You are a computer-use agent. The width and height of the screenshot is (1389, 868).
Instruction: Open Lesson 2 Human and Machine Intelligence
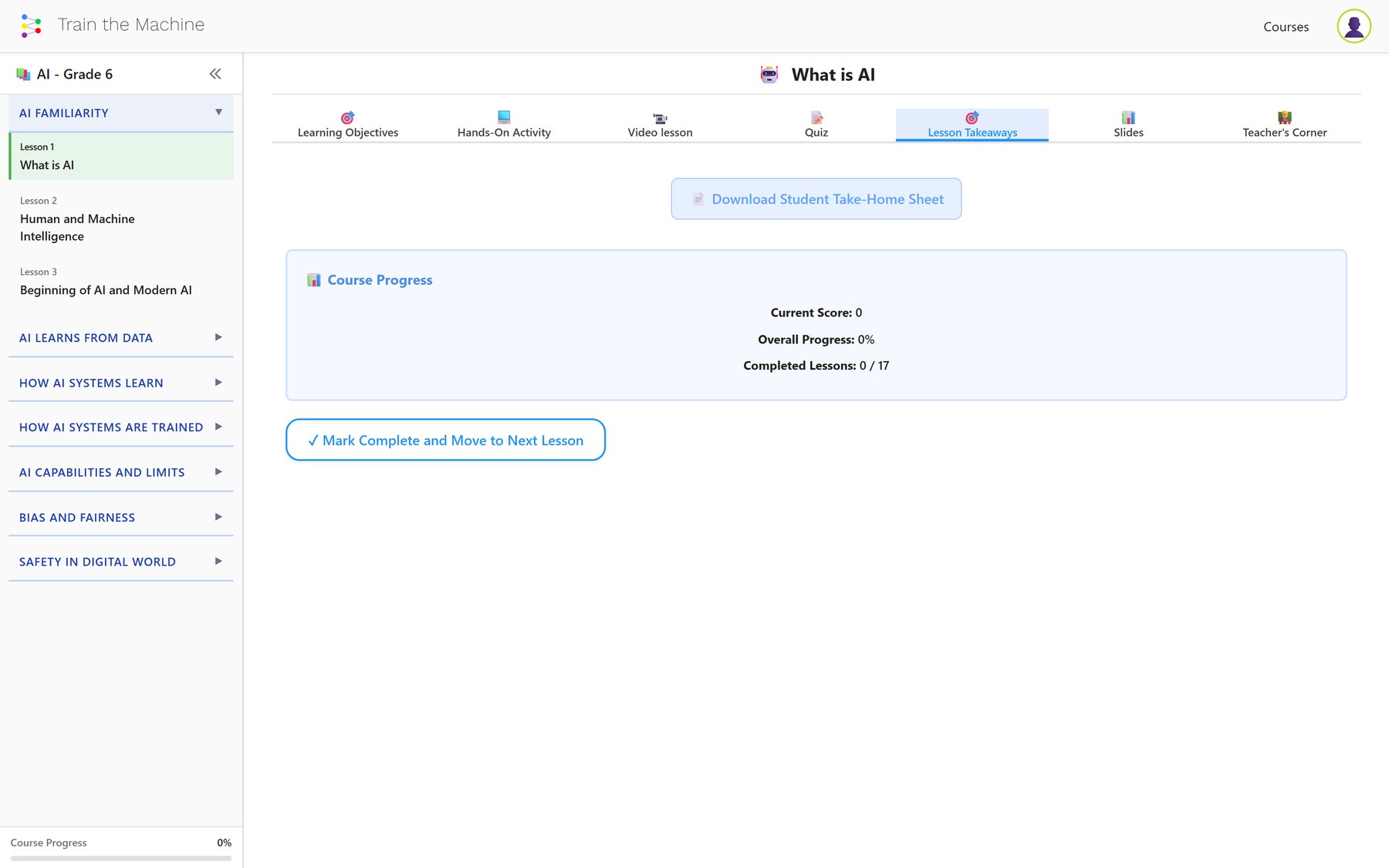click(x=121, y=219)
